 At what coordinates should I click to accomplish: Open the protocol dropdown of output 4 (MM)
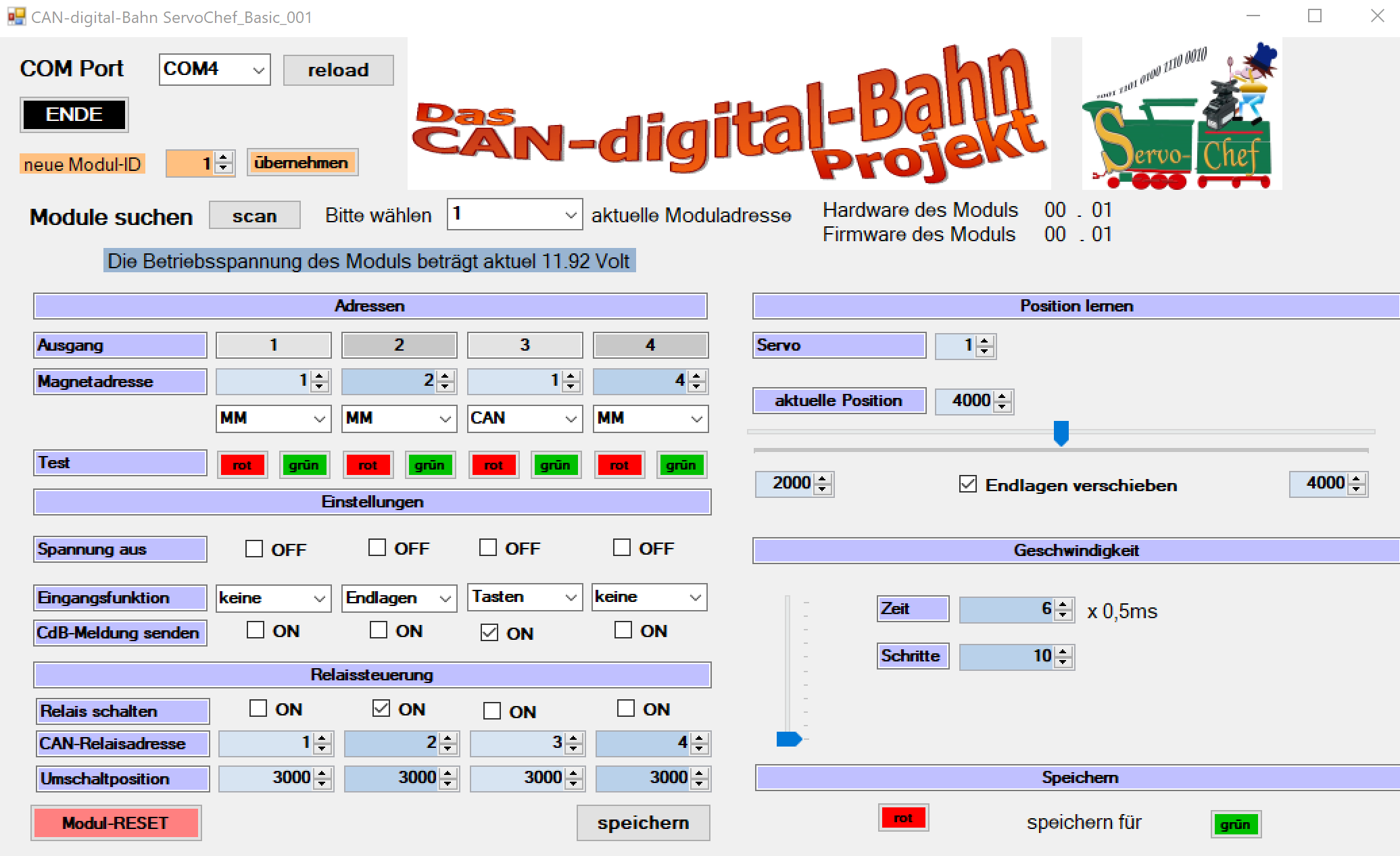(650, 418)
